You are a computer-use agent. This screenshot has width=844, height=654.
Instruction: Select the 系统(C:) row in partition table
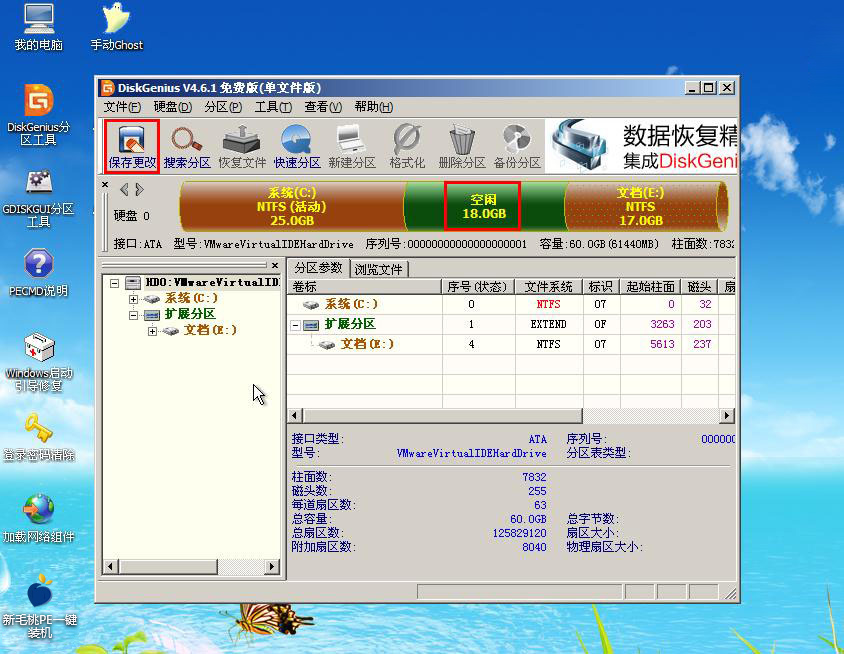pyautogui.click(x=511, y=305)
